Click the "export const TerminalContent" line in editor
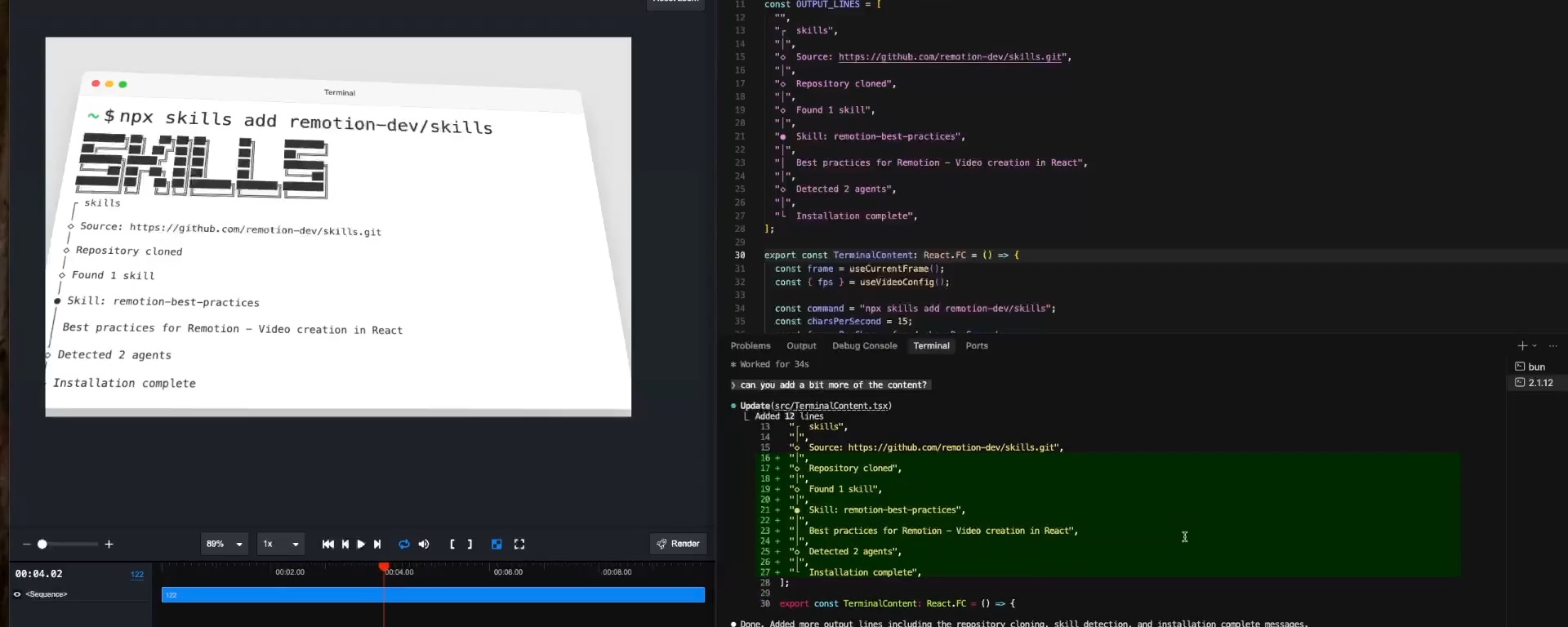Screen dimensions: 1568x627 point(892,256)
